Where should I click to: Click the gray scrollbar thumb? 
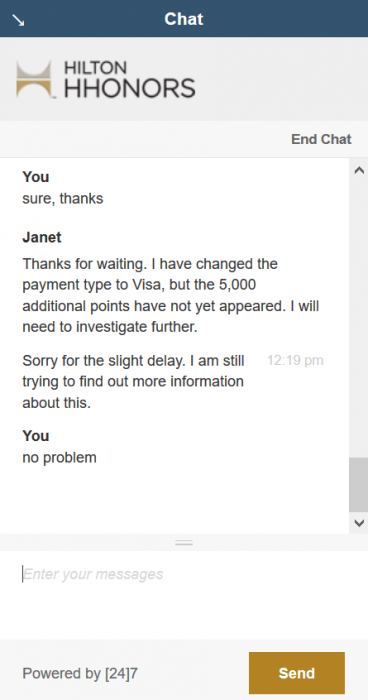(x=359, y=485)
